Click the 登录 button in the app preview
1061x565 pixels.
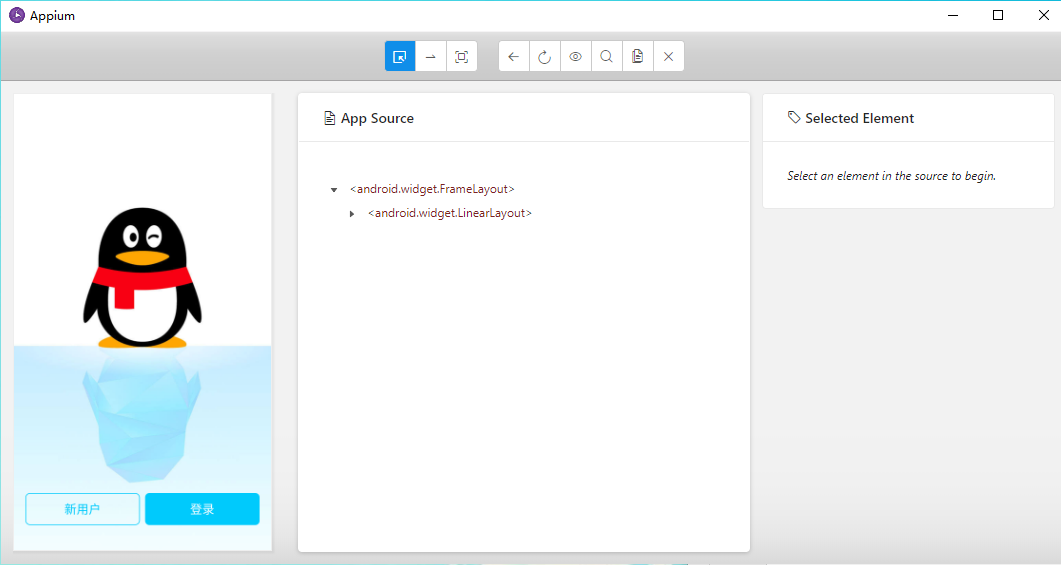(202, 509)
